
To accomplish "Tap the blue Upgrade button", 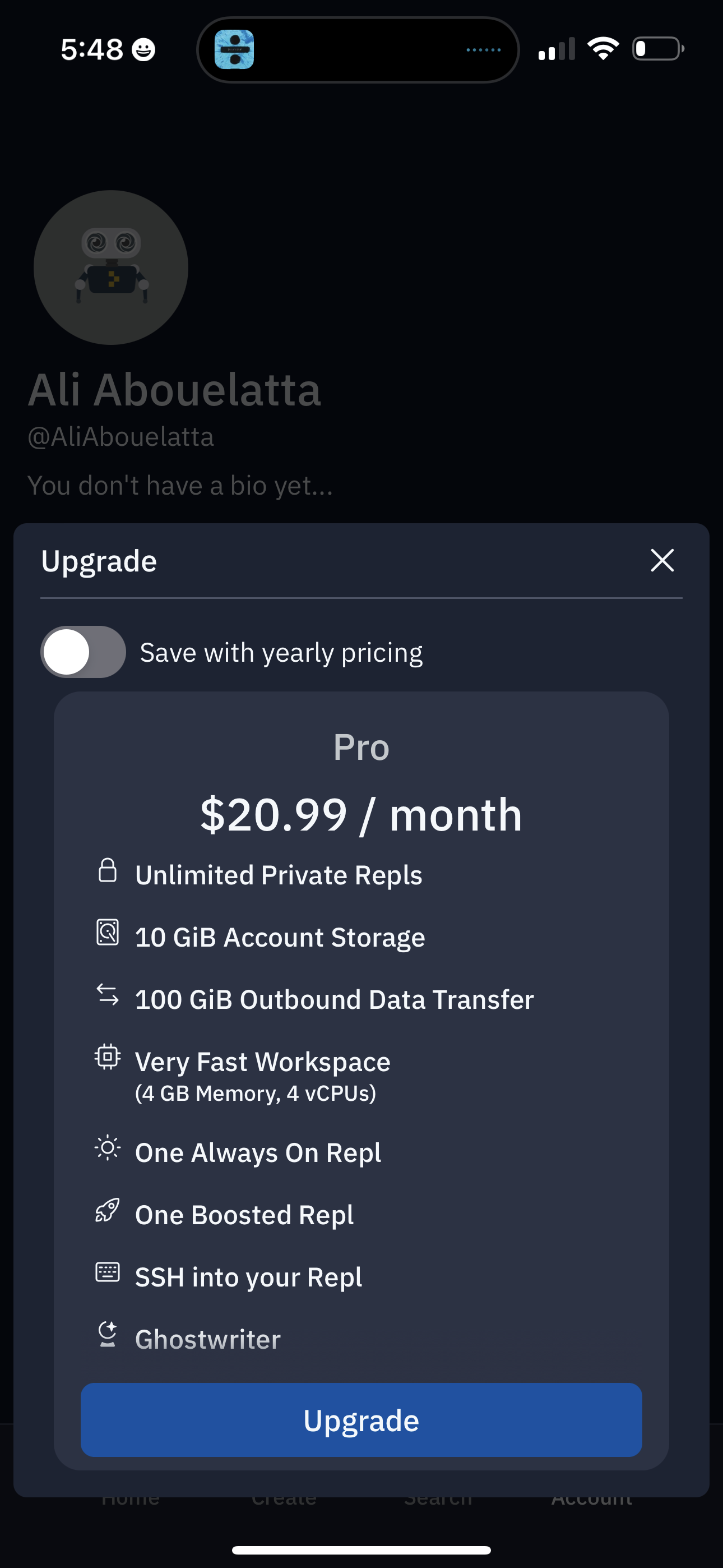I will 361,1420.
